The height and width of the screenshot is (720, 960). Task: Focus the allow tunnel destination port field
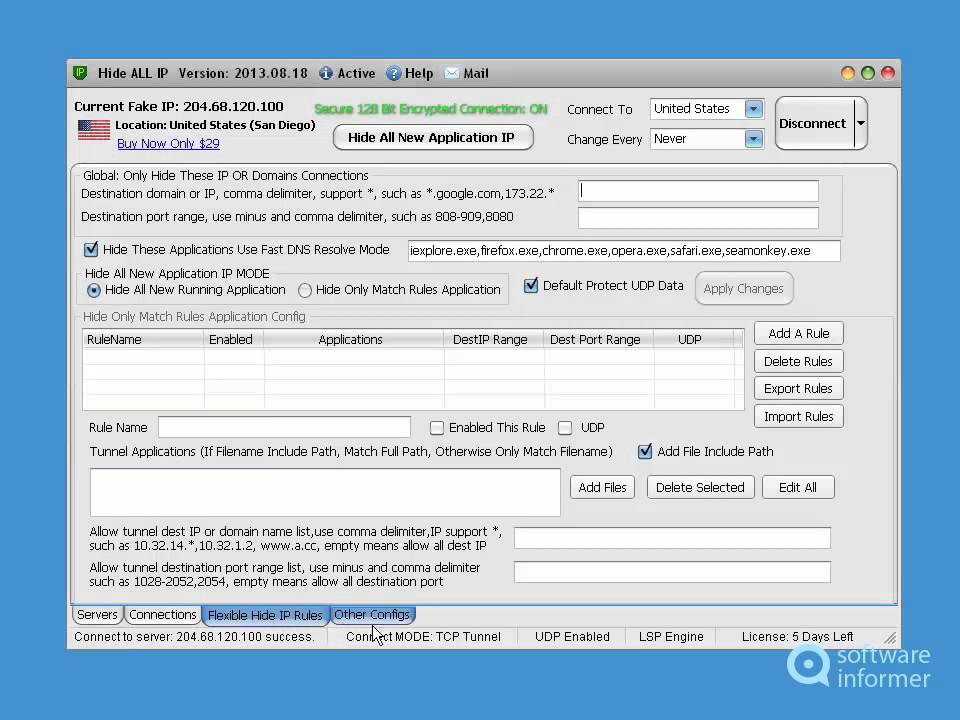[672, 572]
